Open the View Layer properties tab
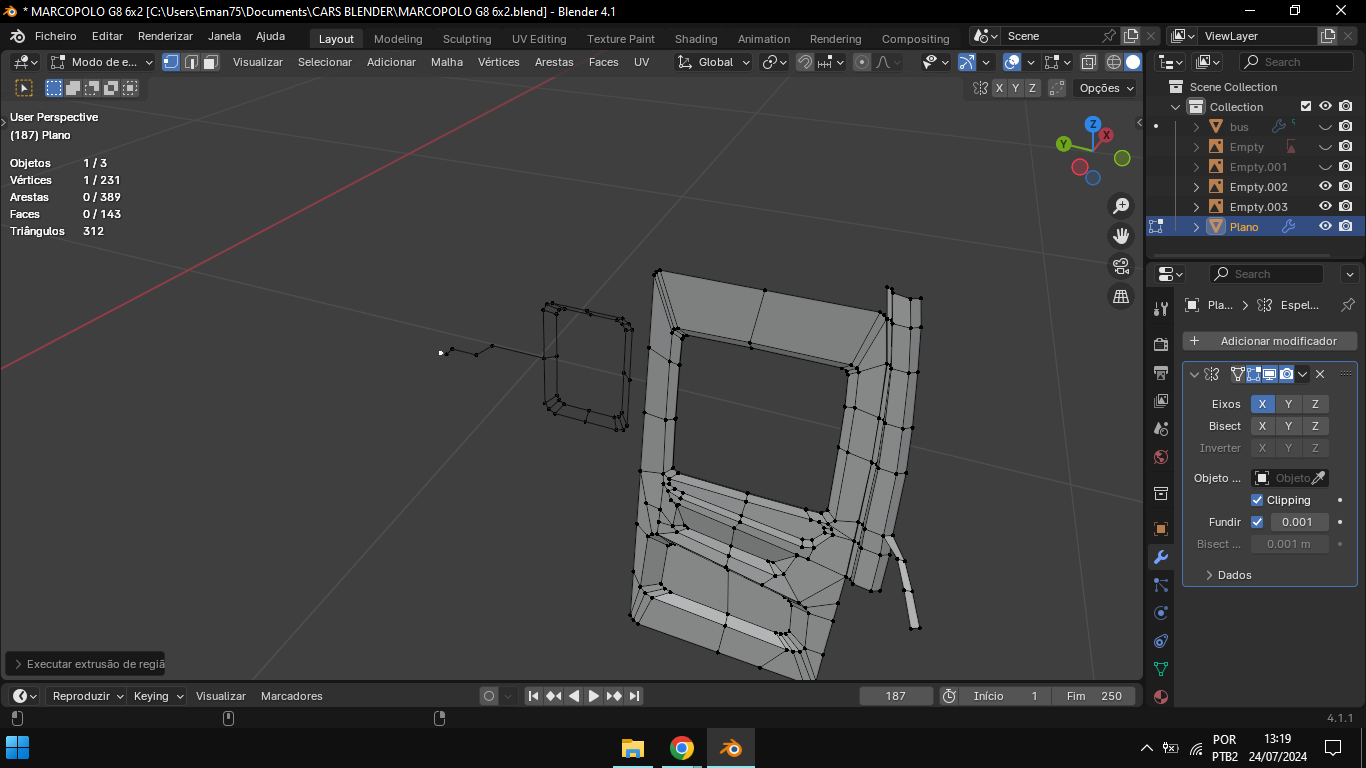This screenshot has width=1366, height=768. point(1161,401)
